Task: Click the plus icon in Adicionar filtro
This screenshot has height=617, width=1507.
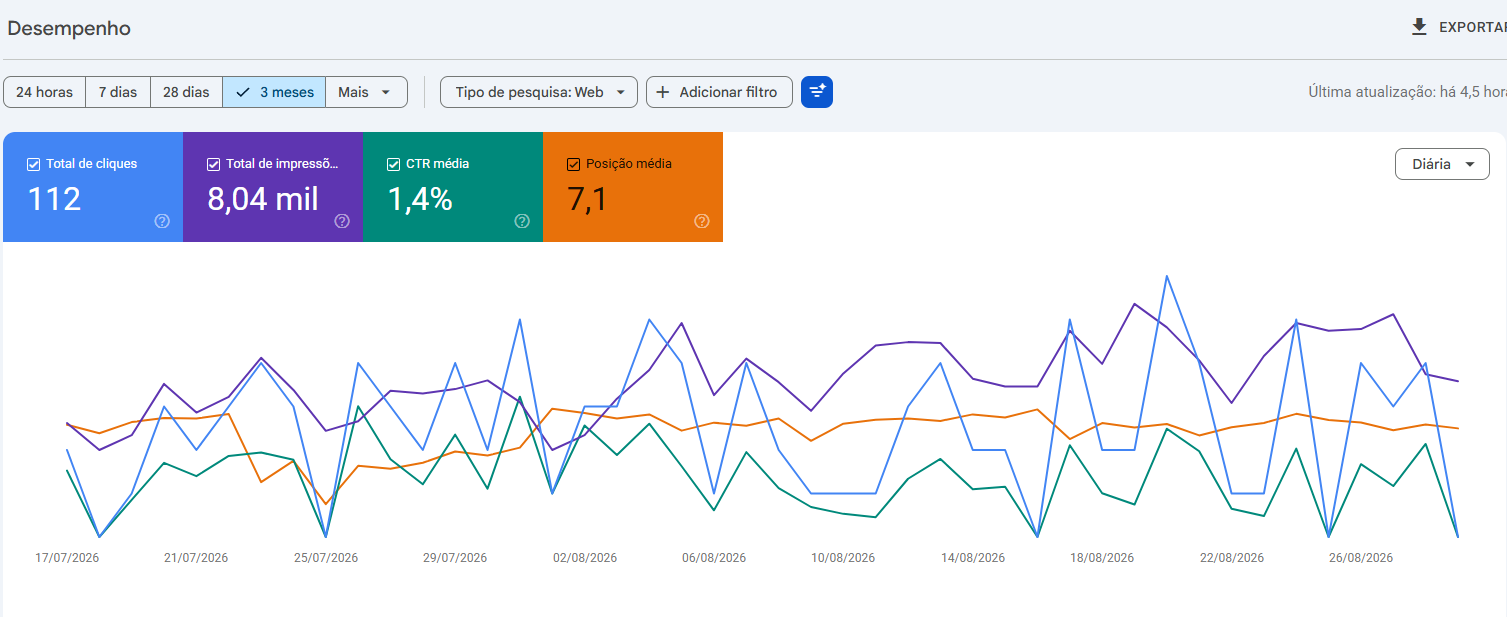Action: tap(662, 92)
